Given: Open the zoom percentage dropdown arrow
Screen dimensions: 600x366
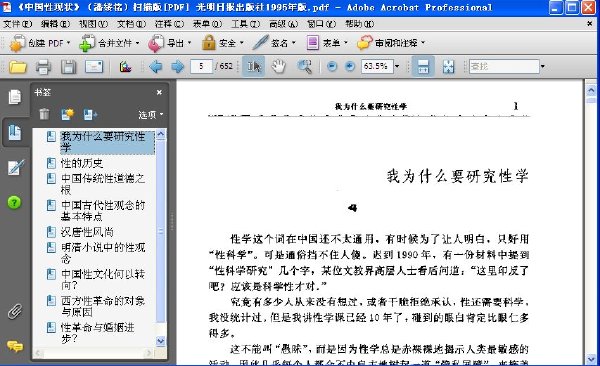Looking at the screenshot, I should [x=397, y=66].
